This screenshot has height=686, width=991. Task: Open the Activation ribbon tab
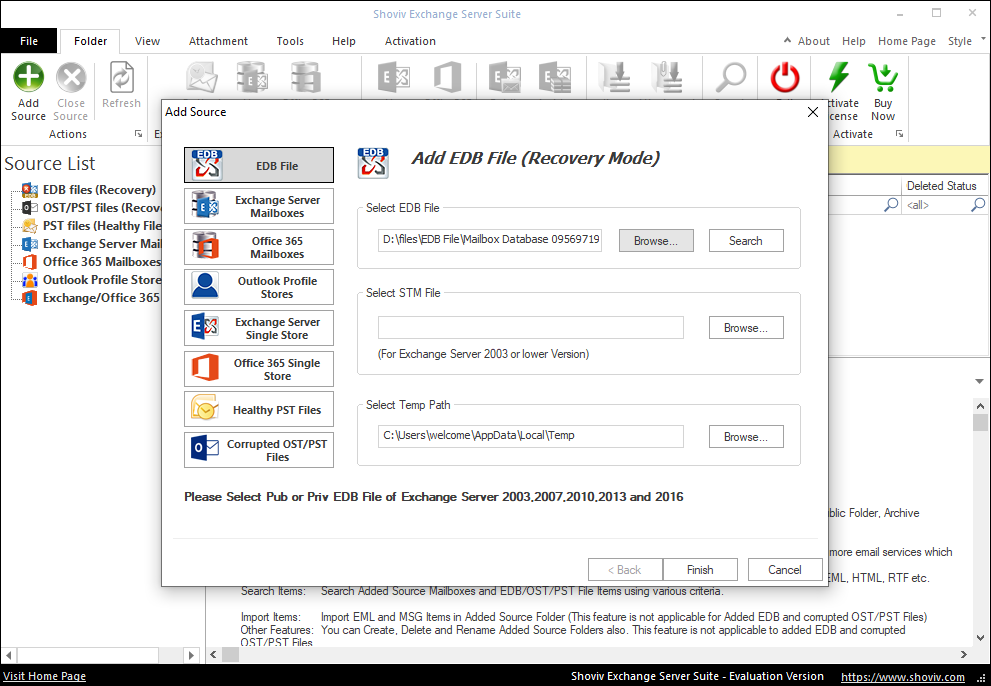pos(410,41)
